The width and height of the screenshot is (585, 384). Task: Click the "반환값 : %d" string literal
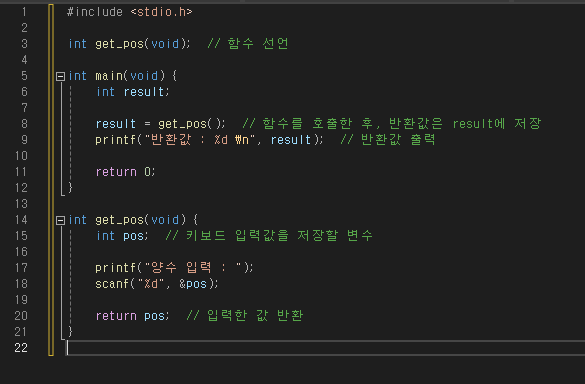click(200, 140)
